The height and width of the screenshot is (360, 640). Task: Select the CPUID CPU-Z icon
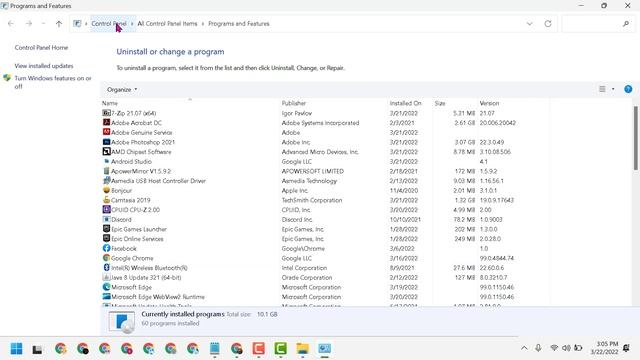106,209
